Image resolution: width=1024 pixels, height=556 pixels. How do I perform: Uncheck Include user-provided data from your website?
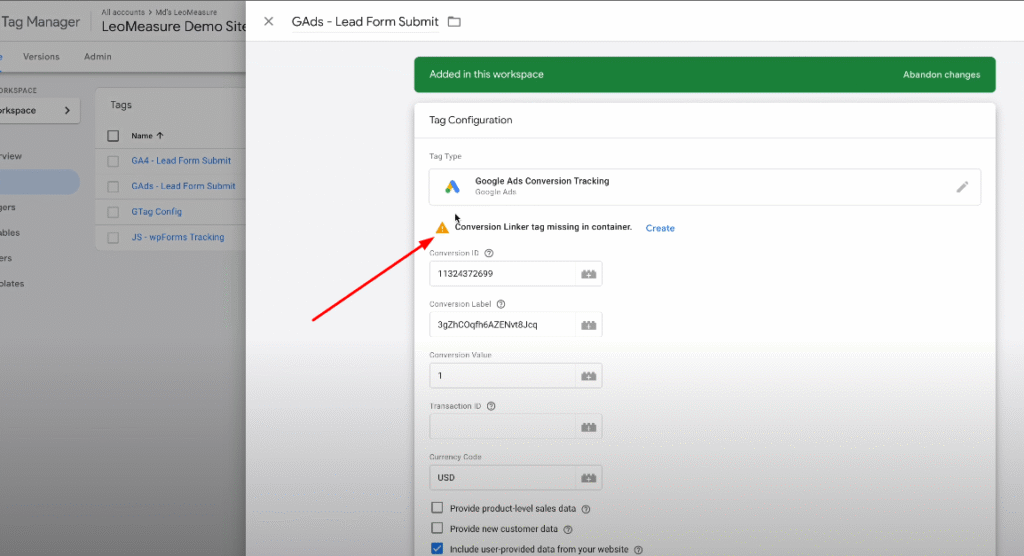point(437,549)
